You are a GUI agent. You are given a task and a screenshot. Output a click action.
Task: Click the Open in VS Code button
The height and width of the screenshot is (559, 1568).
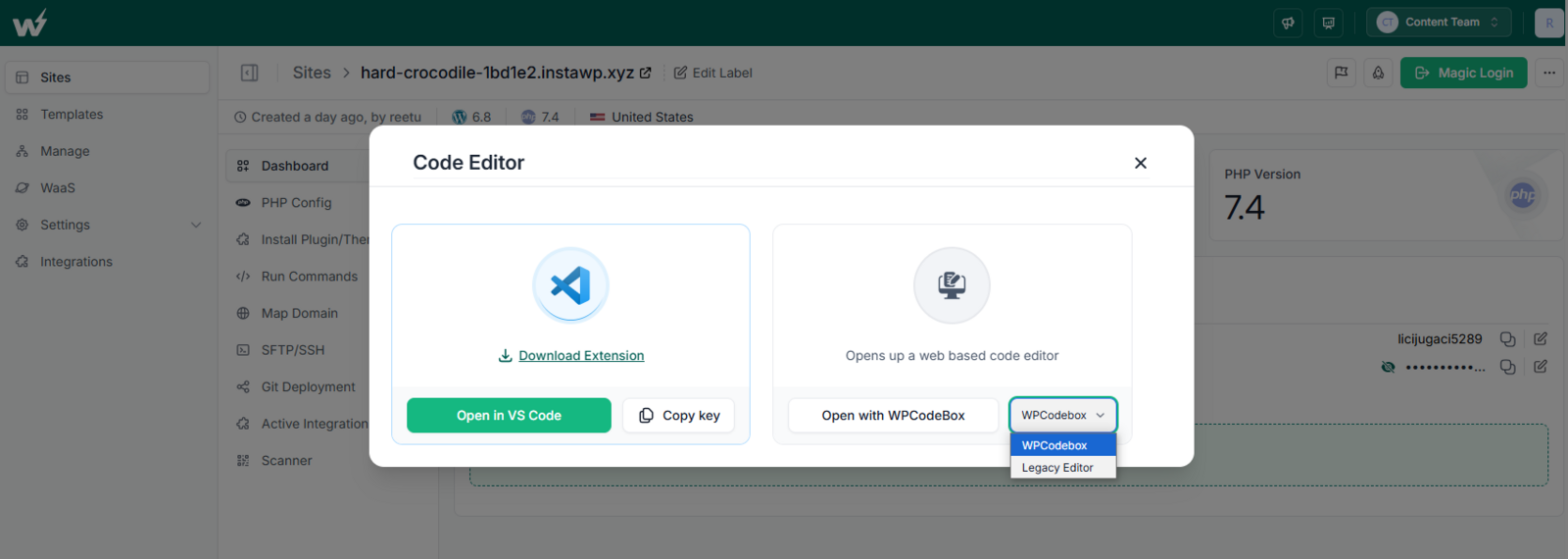pos(509,416)
